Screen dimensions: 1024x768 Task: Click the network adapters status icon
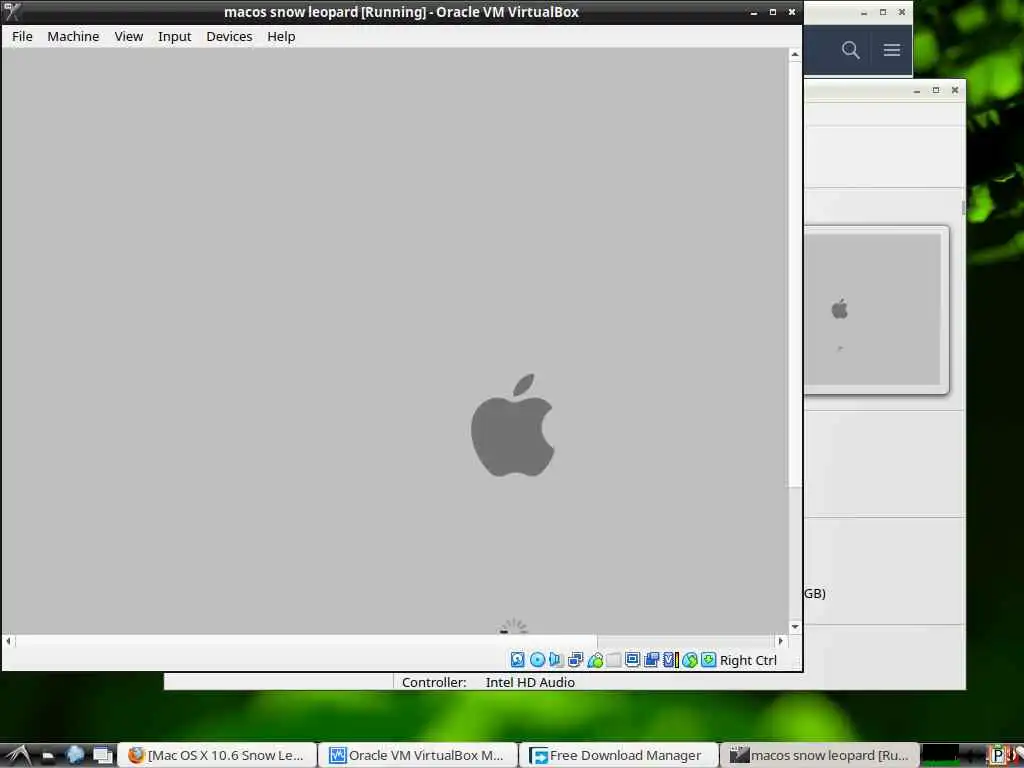pos(575,660)
